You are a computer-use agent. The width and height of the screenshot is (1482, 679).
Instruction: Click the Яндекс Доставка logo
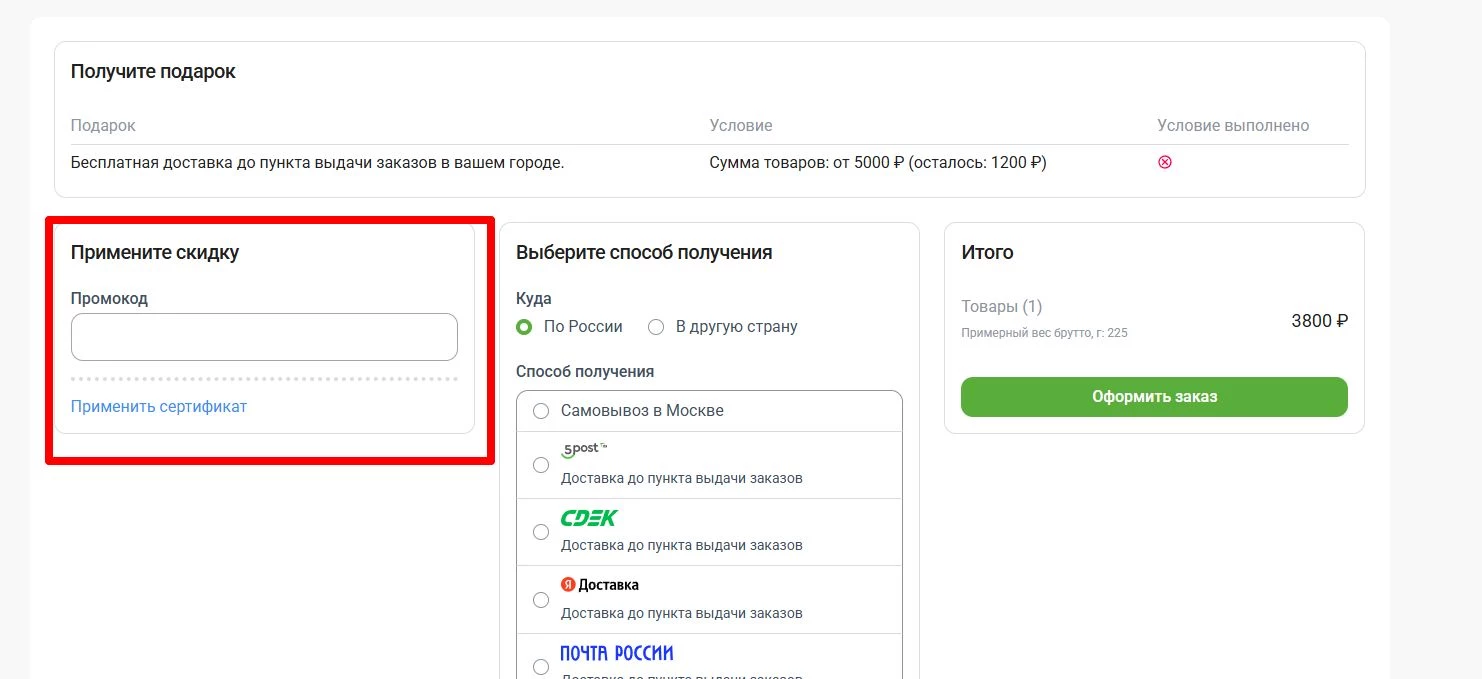(600, 585)
